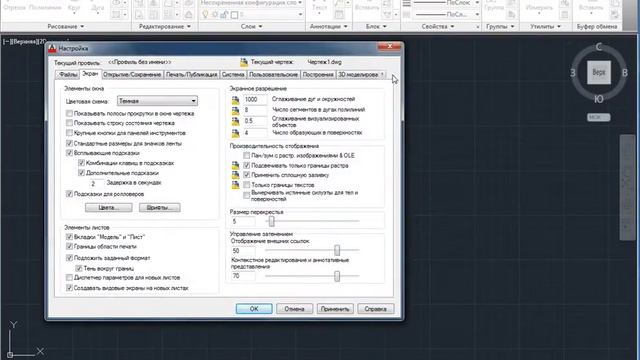This screenshot has width=640, height=360.
Task: Click the external references fade slider handle
Action: click(337, 250)
